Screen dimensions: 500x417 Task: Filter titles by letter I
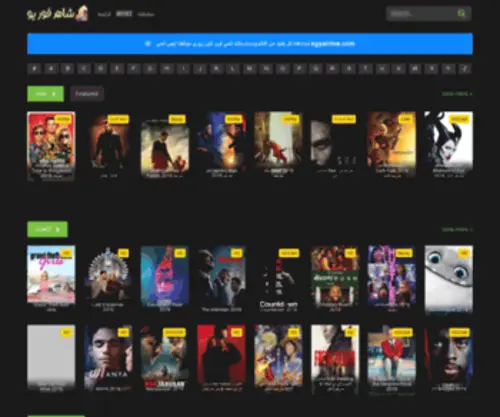coord(183,69)
